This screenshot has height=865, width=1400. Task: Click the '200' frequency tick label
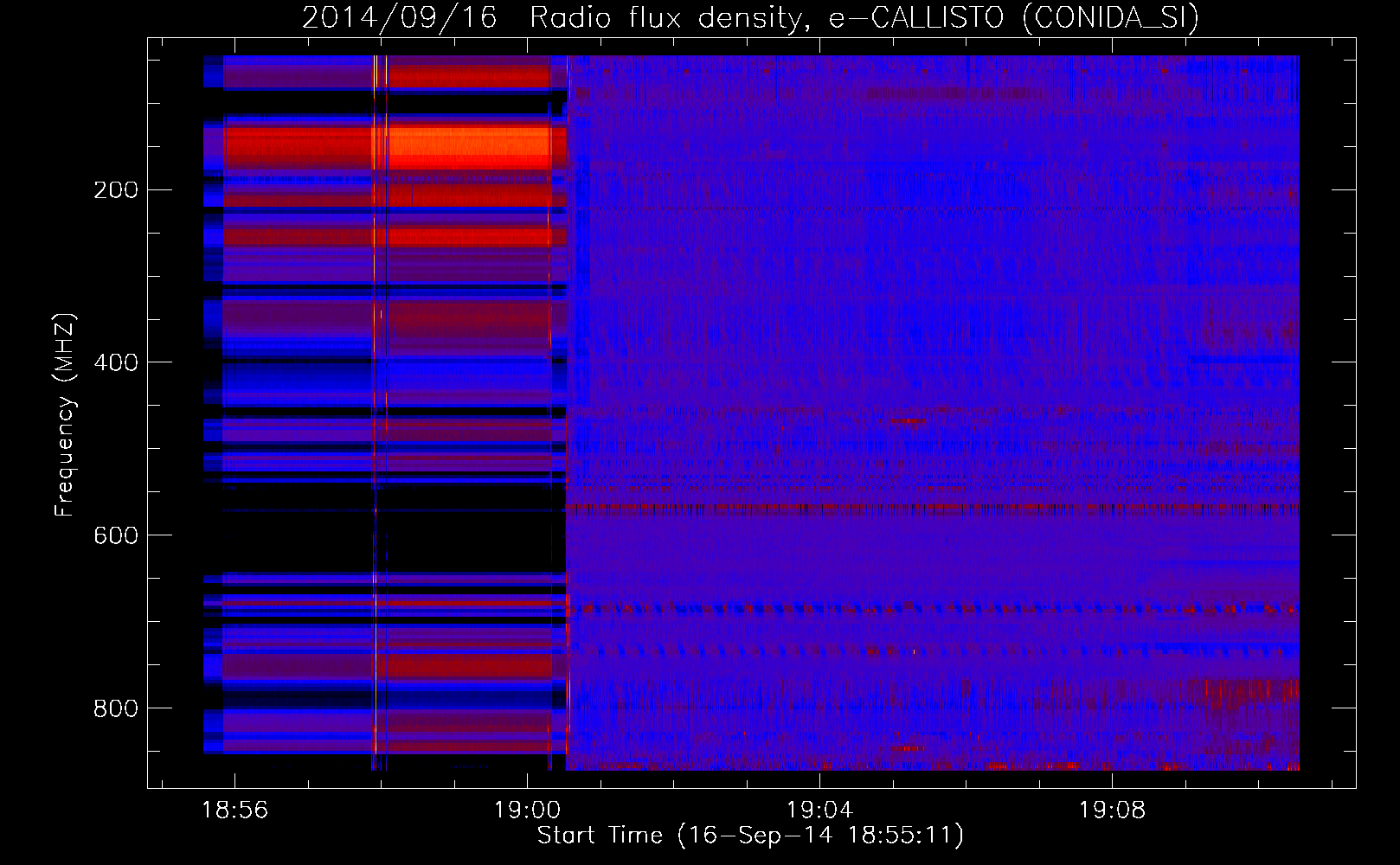click(x=115, y=189)
